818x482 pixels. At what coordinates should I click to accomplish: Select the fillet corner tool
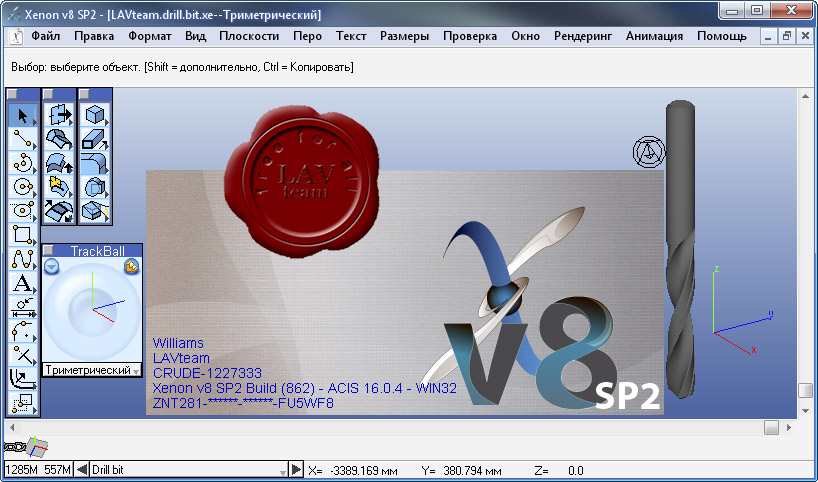click(x=23, y=331)
